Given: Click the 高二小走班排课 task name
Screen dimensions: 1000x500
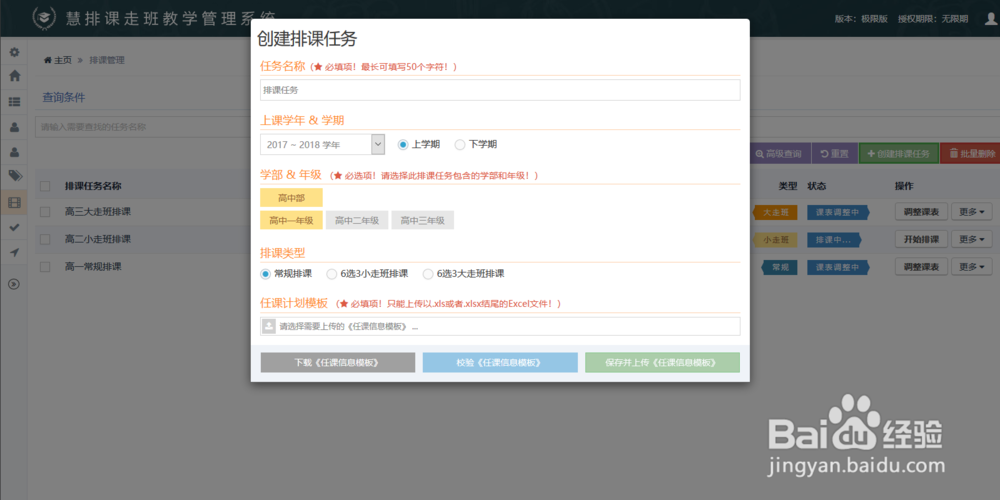Looking at the screenshot, I should pos(98,239).
